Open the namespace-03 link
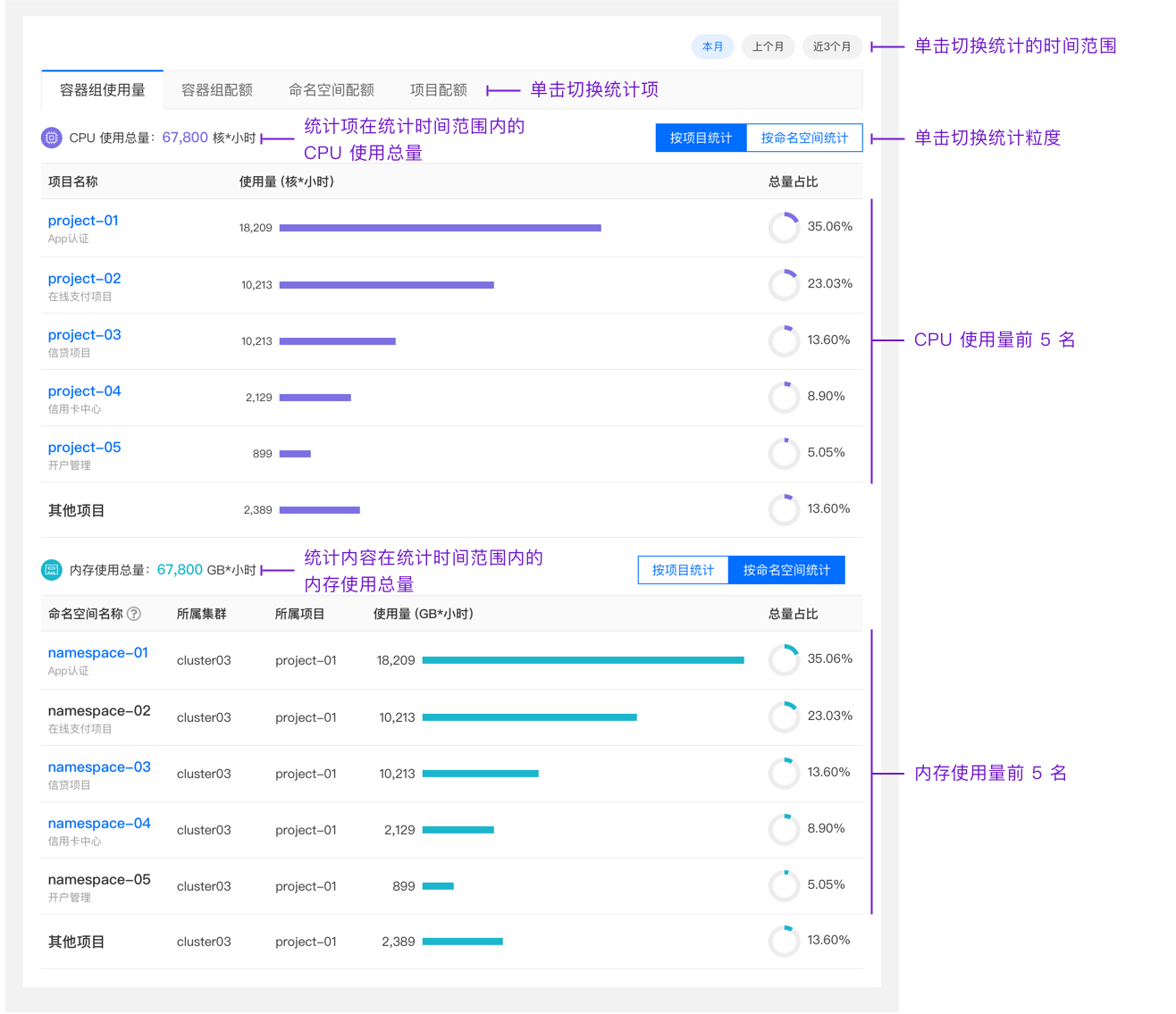Image resolution: width=1176 pixels, height=1014 pixels. coord(99,767)
